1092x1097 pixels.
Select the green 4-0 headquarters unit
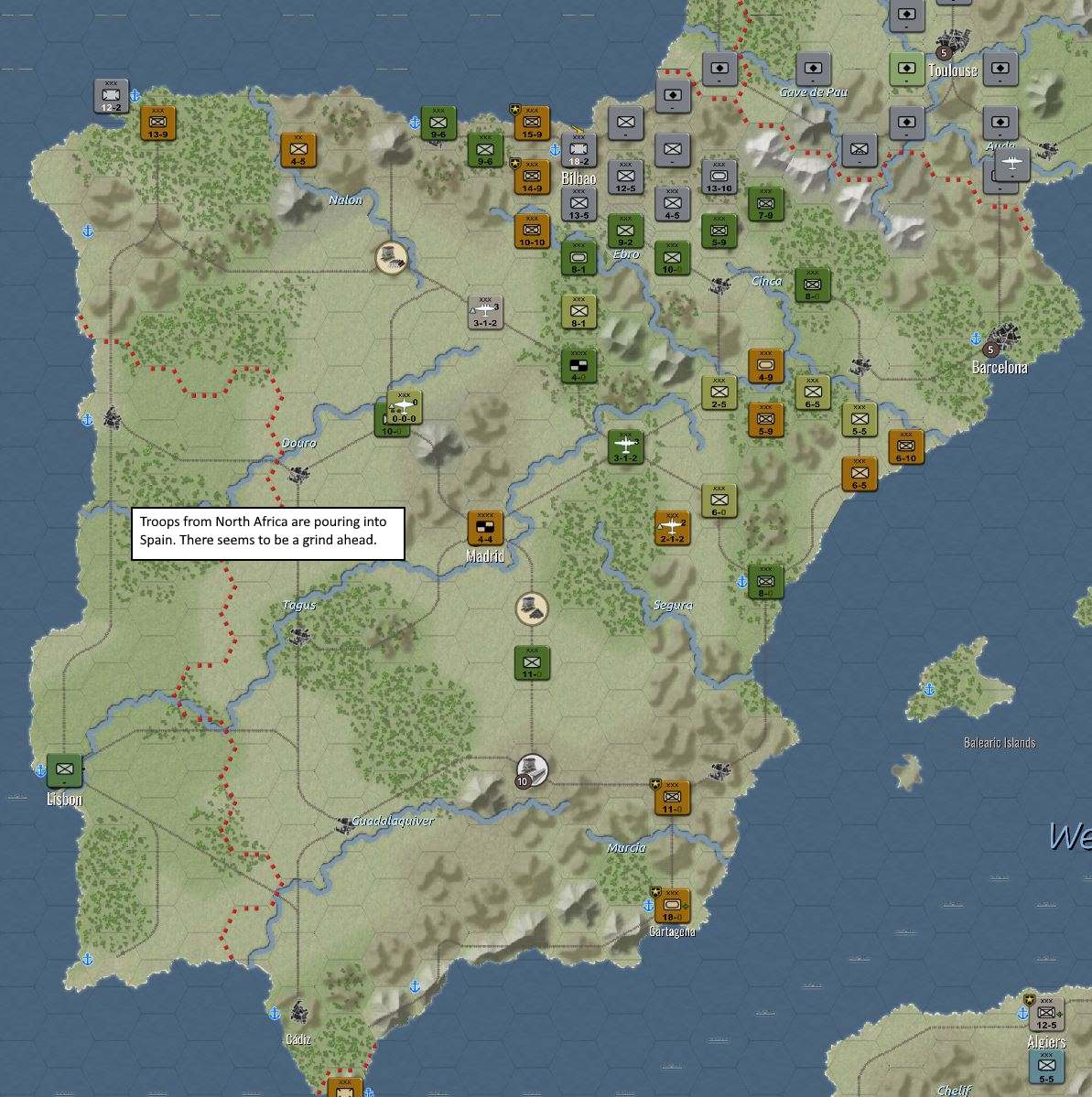[x=578, y=366]
